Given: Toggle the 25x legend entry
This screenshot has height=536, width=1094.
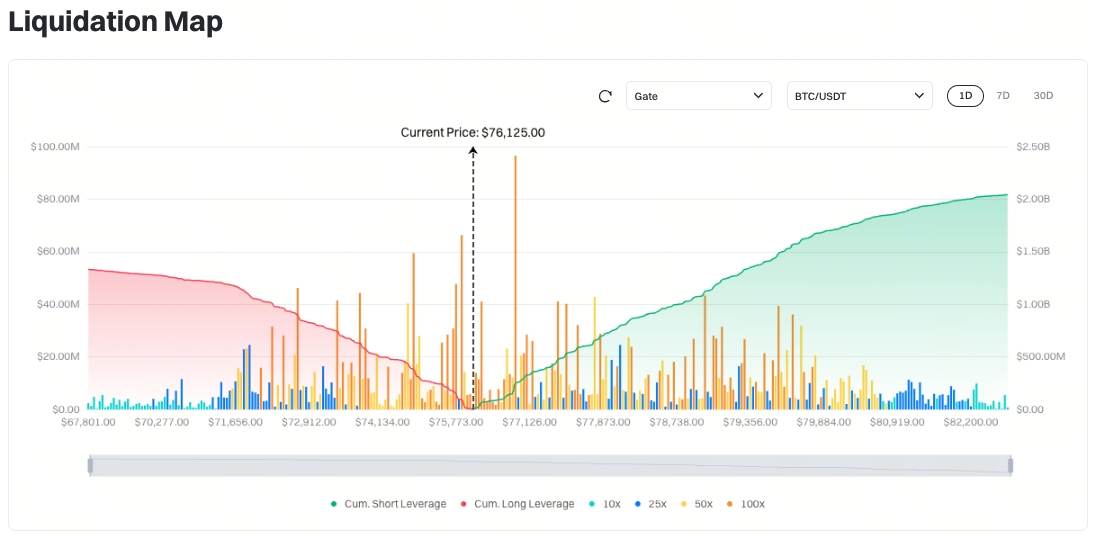Looking at the screenshot, I should tap(652, 504).
